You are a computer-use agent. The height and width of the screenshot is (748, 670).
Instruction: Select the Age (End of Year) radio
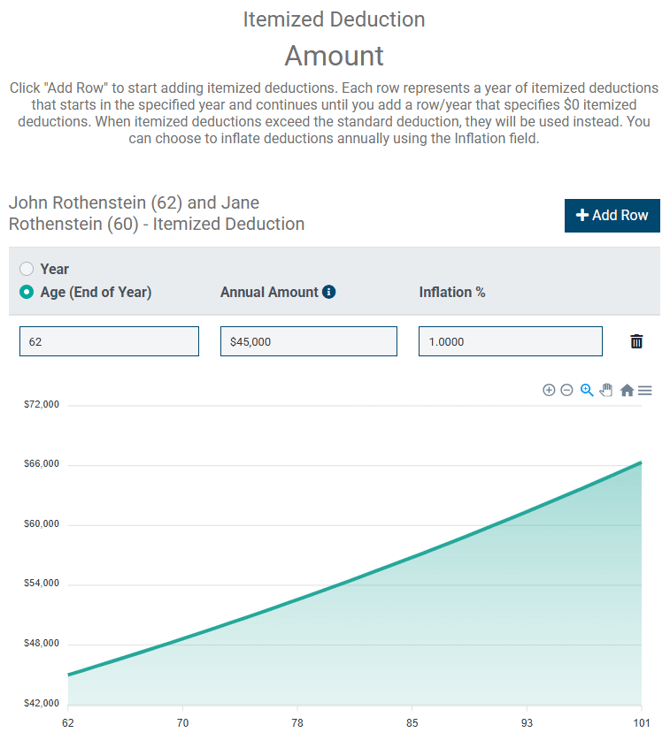(x=27, y=292)
